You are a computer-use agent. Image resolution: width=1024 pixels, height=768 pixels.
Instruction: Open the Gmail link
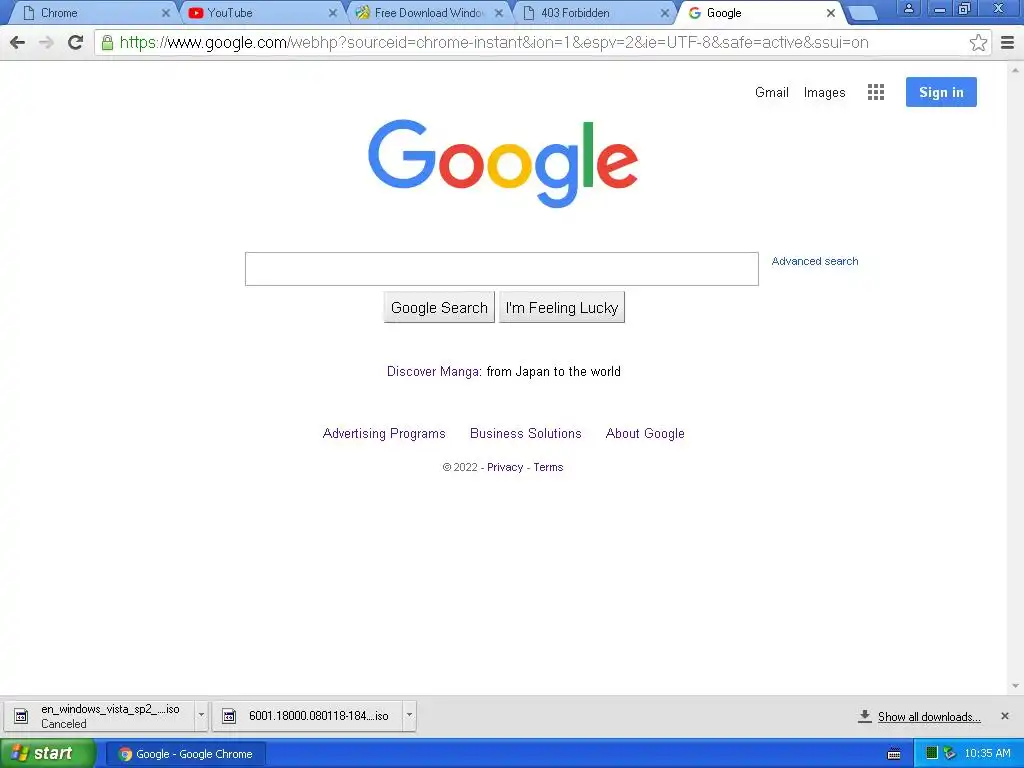click(772, 92)
